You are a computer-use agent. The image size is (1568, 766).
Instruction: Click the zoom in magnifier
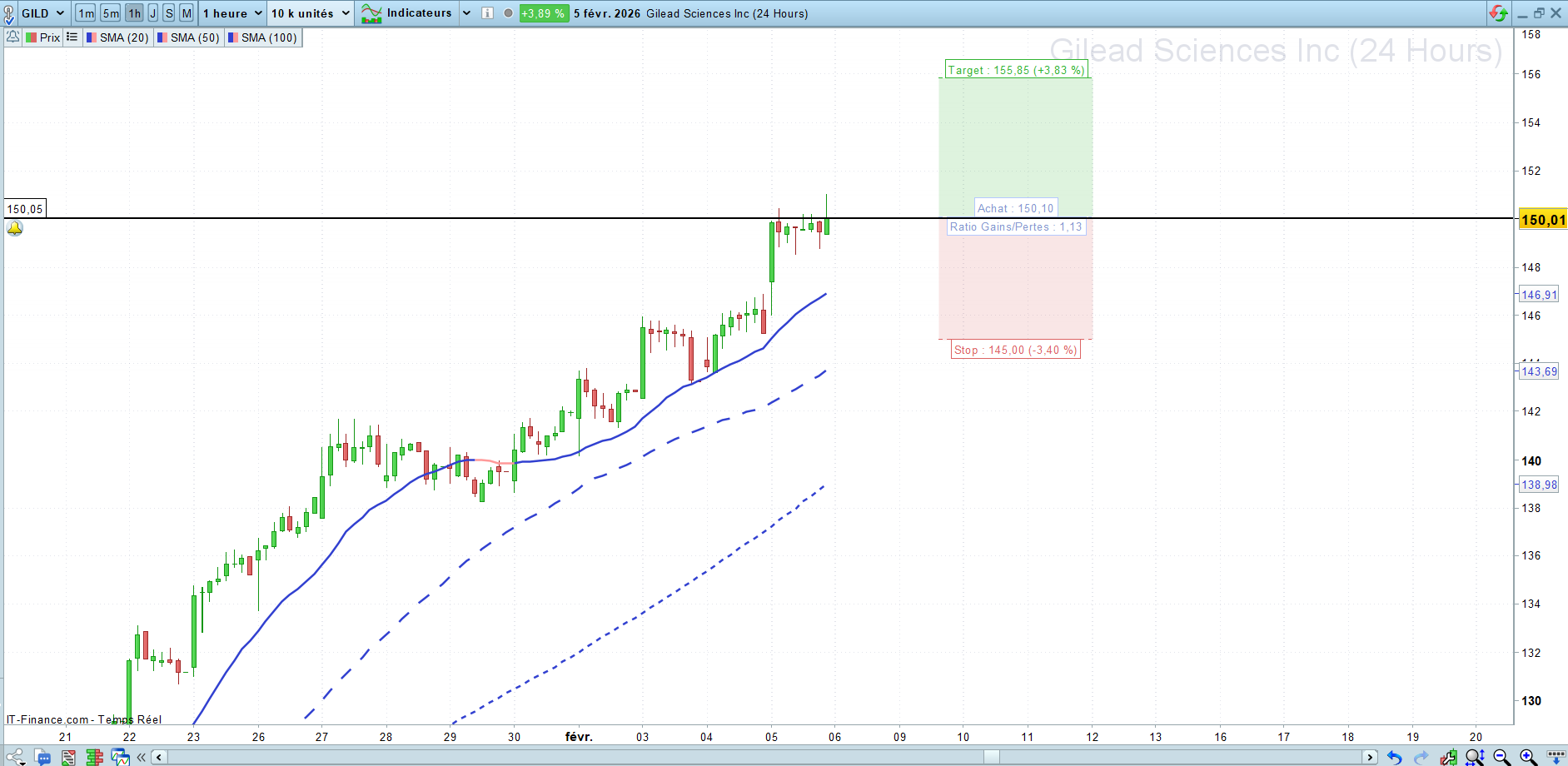coord(1528,757)
